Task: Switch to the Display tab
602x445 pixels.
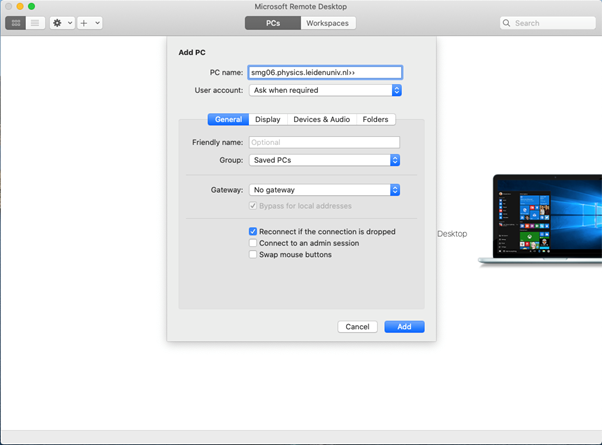Action: pos(268,119)
